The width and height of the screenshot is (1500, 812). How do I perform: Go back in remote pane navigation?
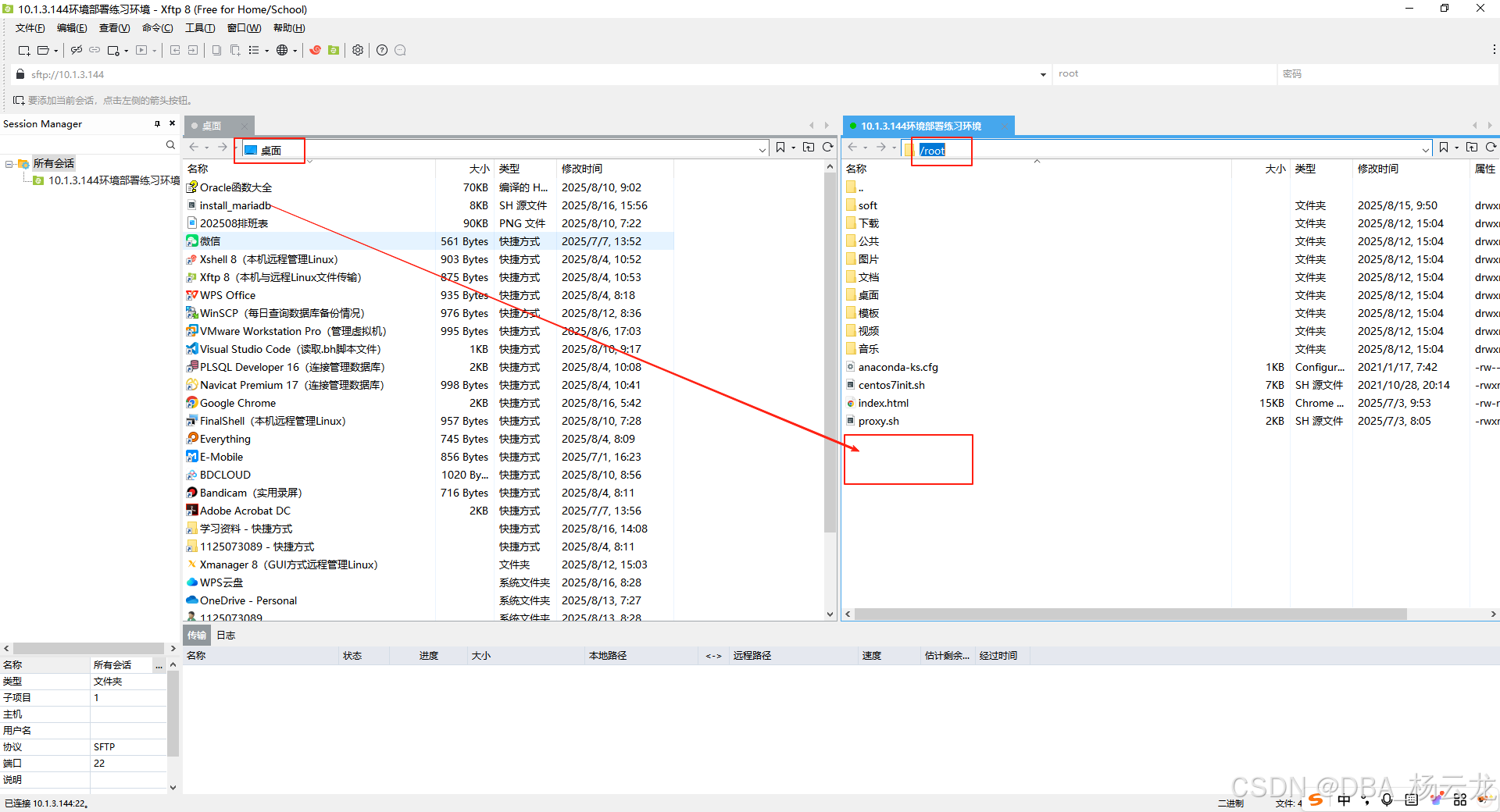coord(852,147)
